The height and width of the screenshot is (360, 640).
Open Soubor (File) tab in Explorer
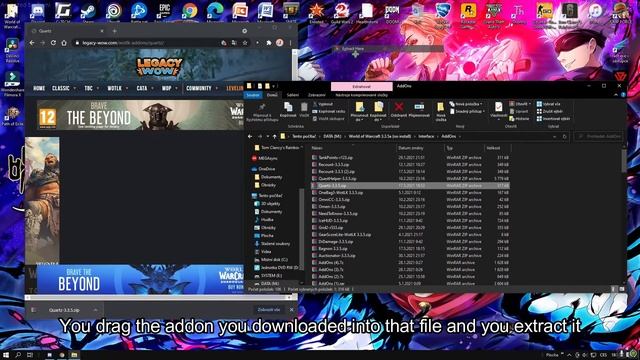tap(253, 95)
